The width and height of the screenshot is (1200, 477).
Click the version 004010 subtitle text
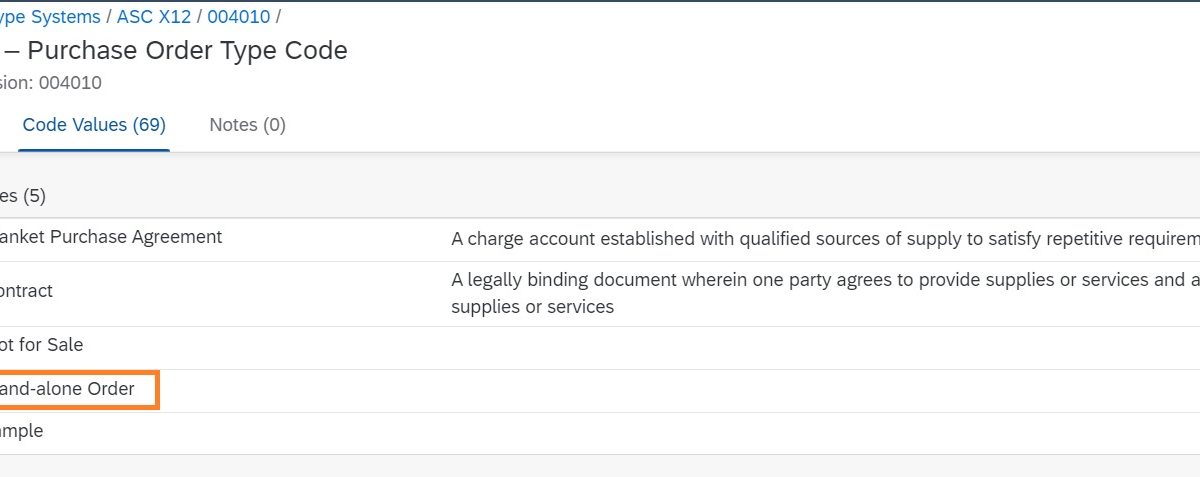tap(50, 83)
